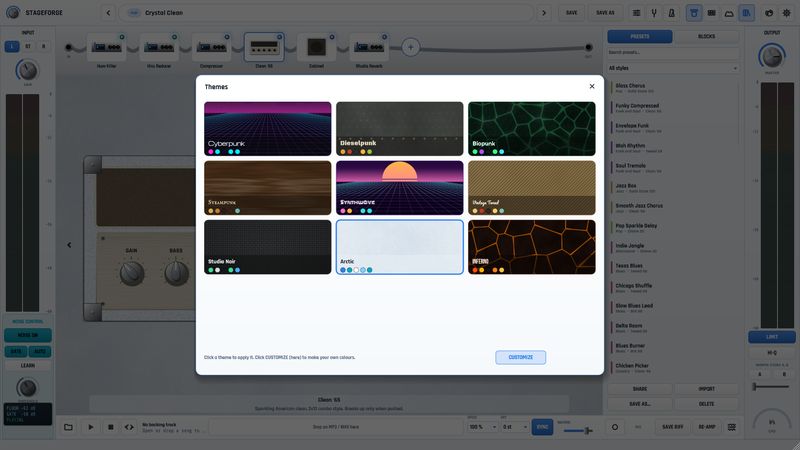This screenshot has width=800, height=450.
Task: Toggle the output LIMIT button
Action: pos(772,337)
